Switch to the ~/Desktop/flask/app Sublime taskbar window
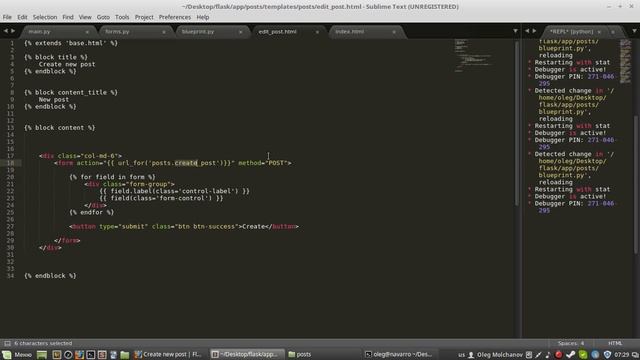640x360 pixels. click(x=248, y=354)
